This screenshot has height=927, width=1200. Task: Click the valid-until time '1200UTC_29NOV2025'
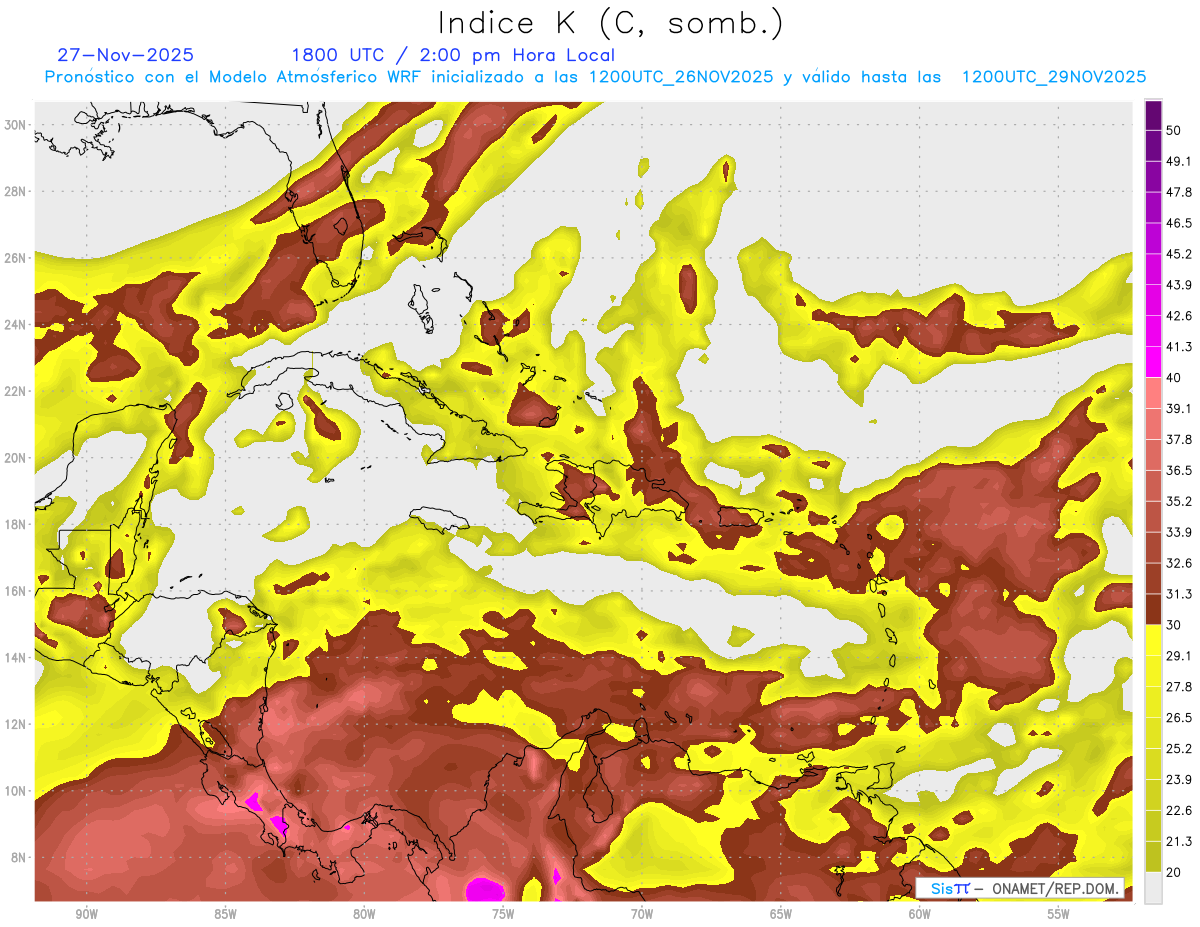pos(1054,77)
